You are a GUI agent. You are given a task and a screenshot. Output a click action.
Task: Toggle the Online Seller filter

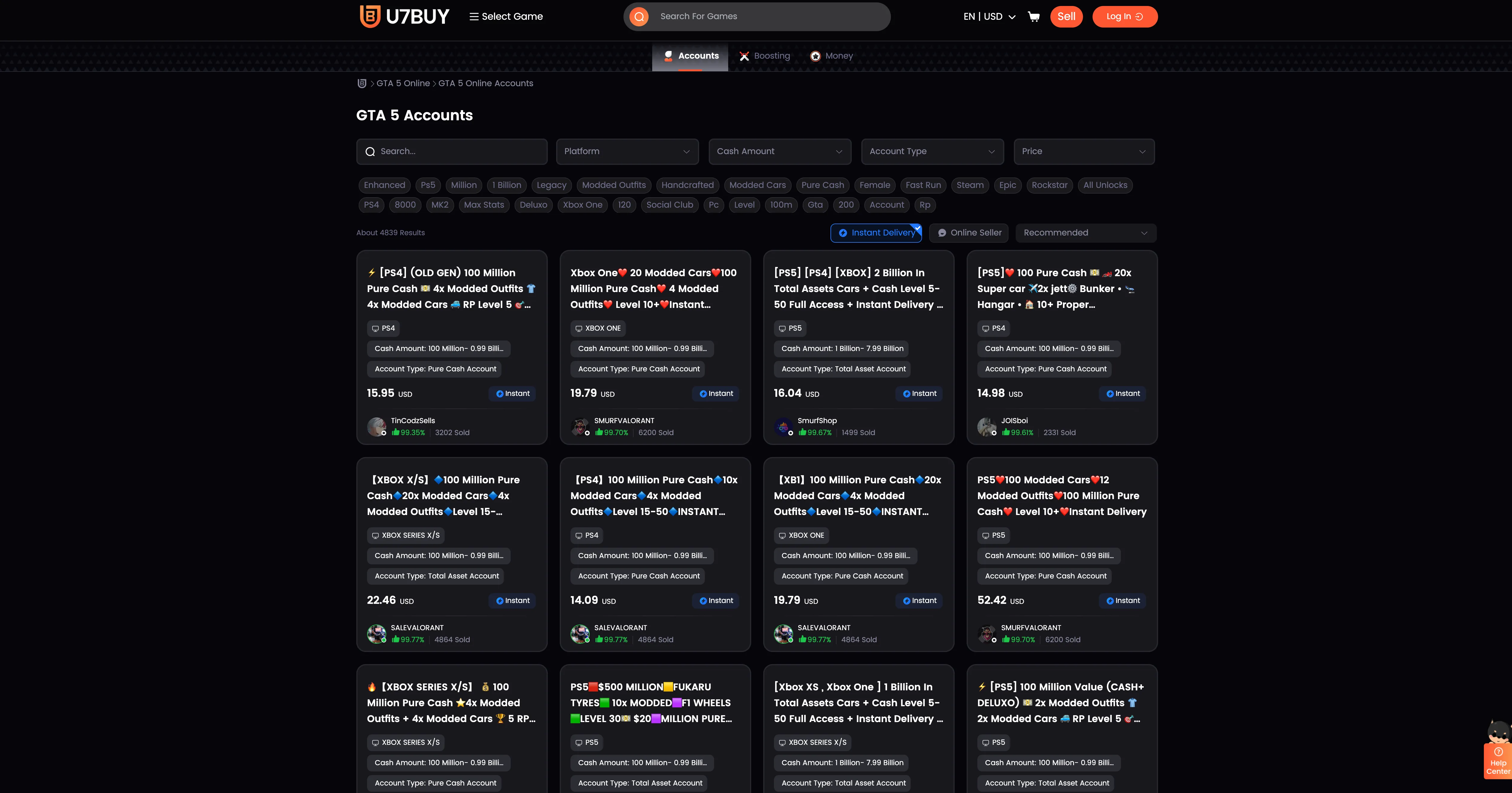coord(969,233)
